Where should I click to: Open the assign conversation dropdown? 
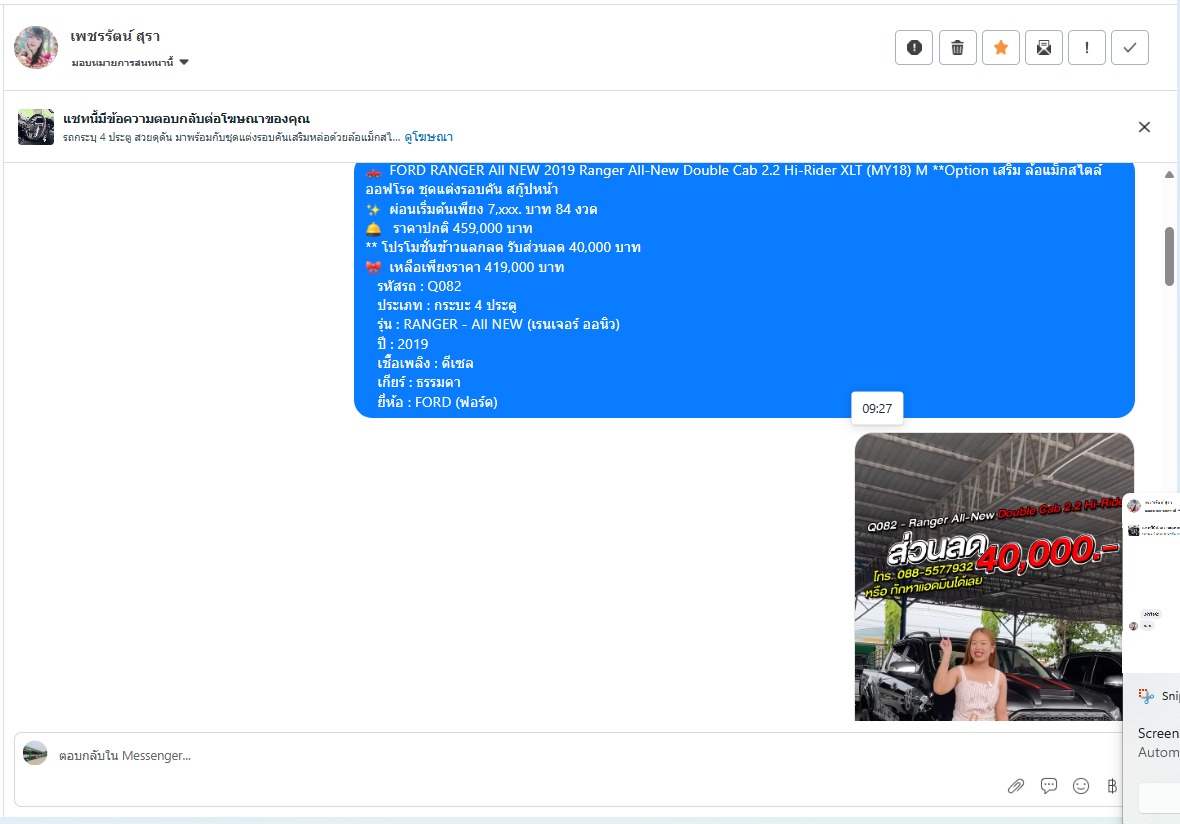pyautogui.click(x=130, y=62)
